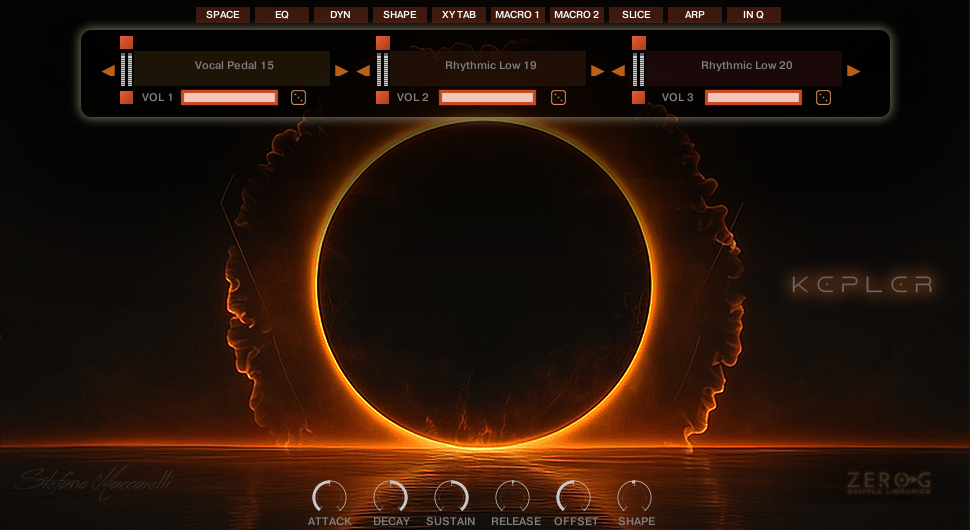Open the ARP page
This screenshot has height=530, width=970.
coord(694,15)
